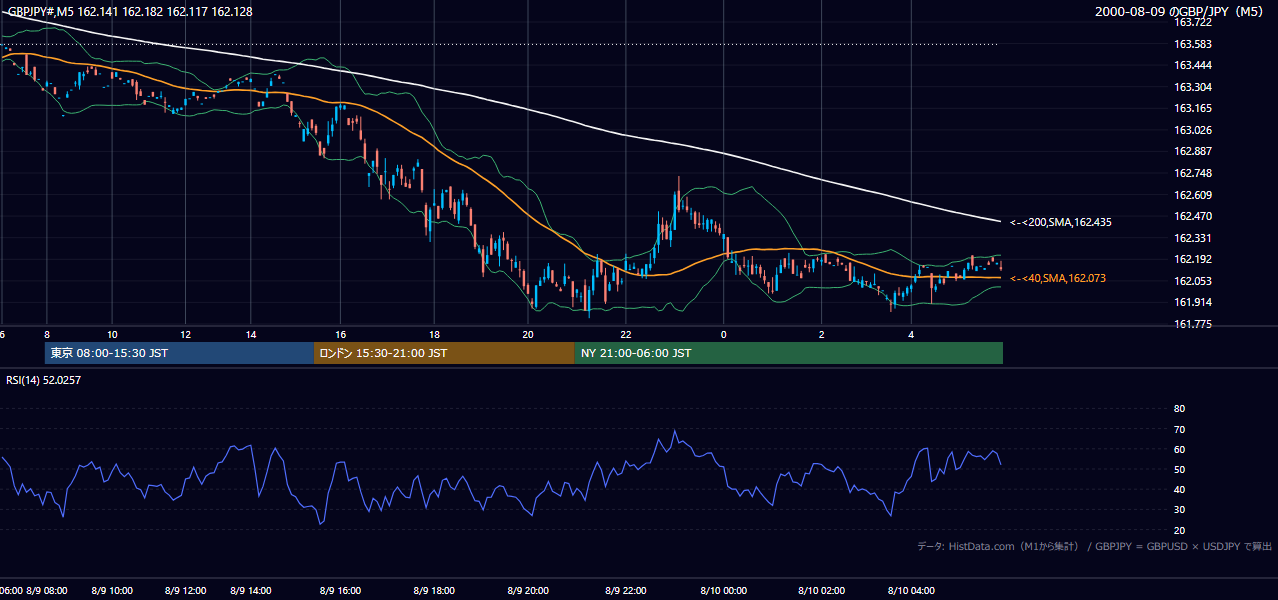Click the 8/9 10:00 date axis label
1278x600 pixels.
[x=111, y=591]
